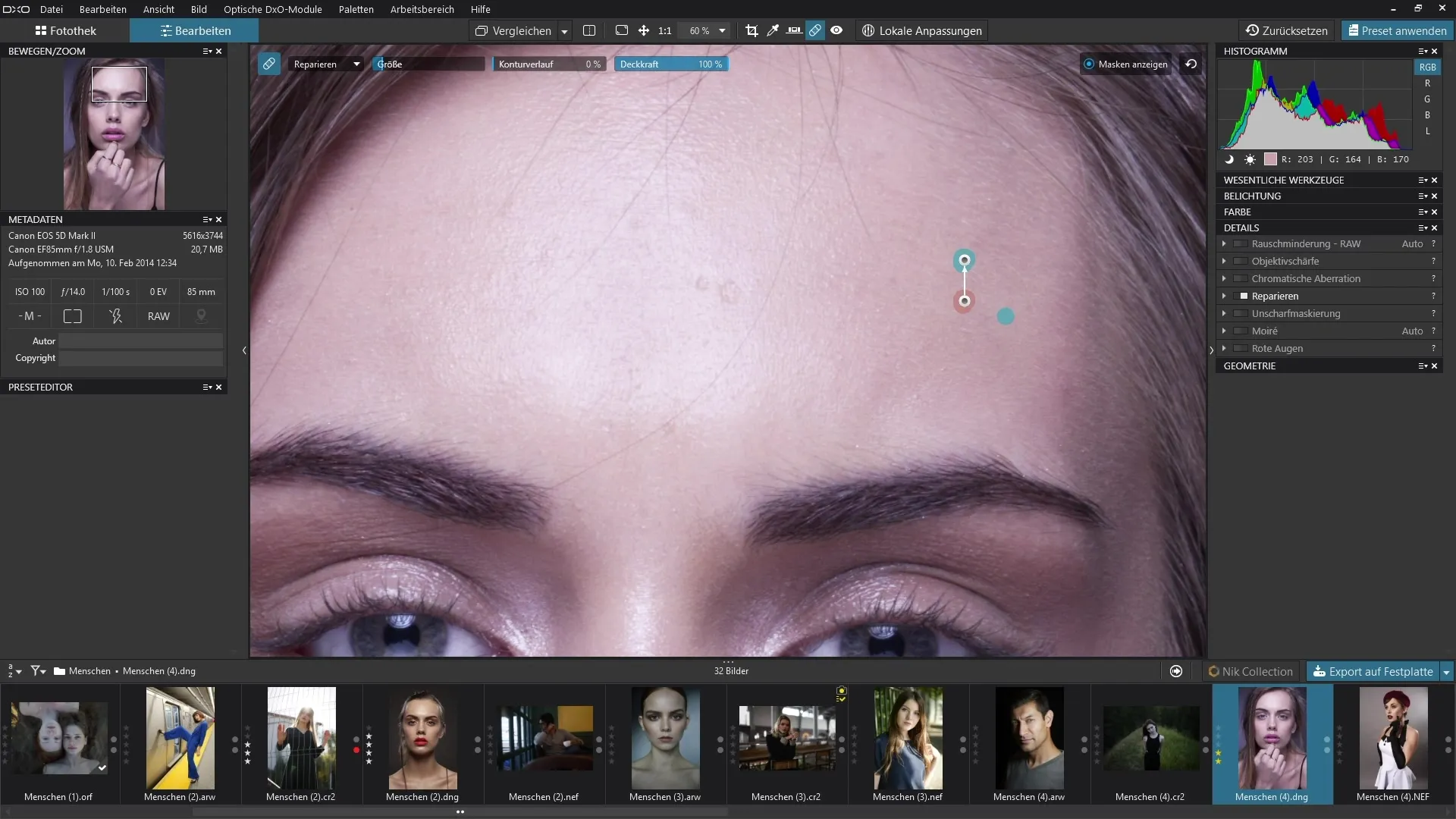
Task: Reset repair masks with circular arrow
Action: [x=1191, y=64]
